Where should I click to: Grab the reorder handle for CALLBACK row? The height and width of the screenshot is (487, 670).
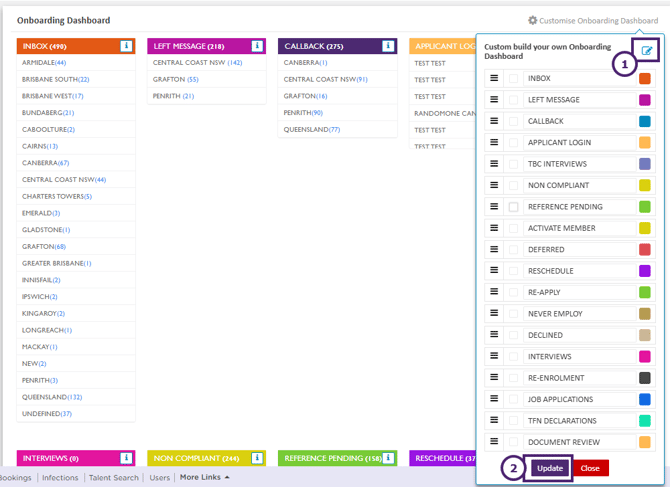pyautogui.click(x=494, y=120)
